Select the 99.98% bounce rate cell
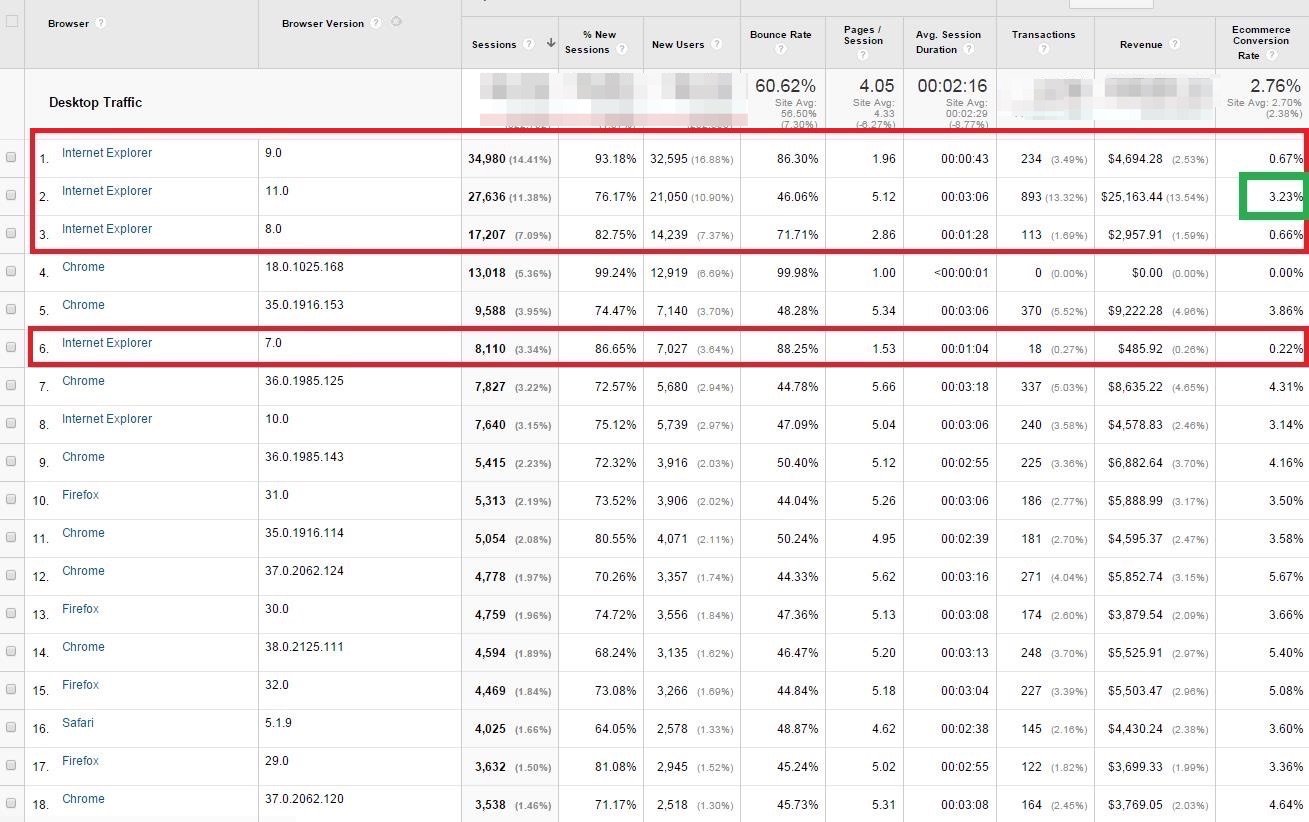1309x822 pixels. tap(797, 273)
